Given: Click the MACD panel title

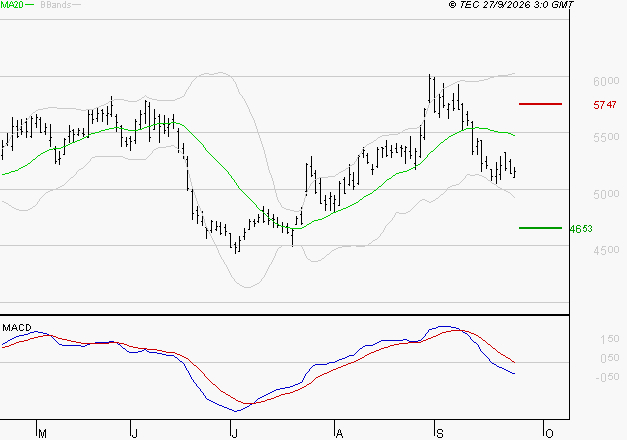Looking at the screenshot, I should point(17,328).
